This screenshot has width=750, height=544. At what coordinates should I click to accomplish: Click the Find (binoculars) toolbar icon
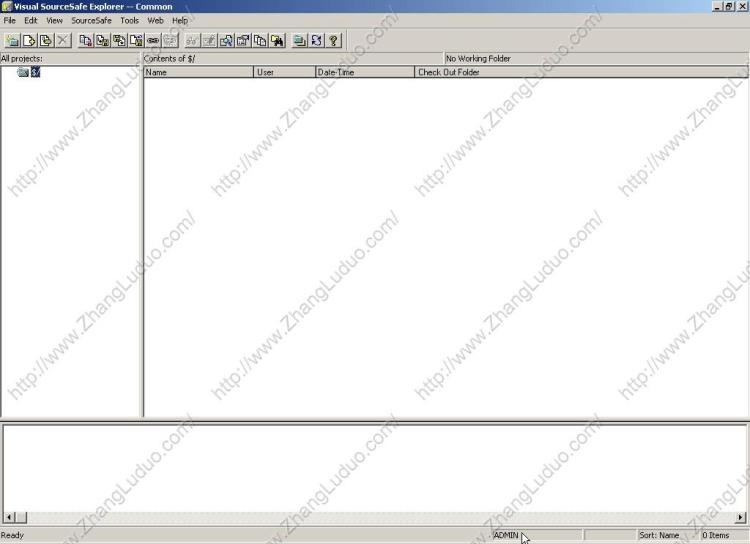click(x=277, y=41)
